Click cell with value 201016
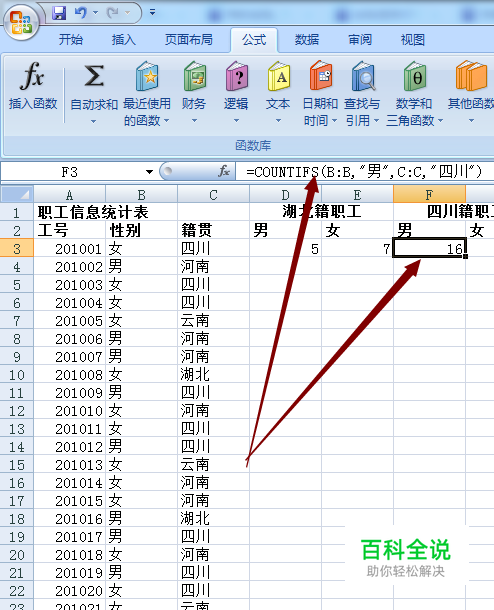This screenshot has height=610, width=494. tap(69, 519)
